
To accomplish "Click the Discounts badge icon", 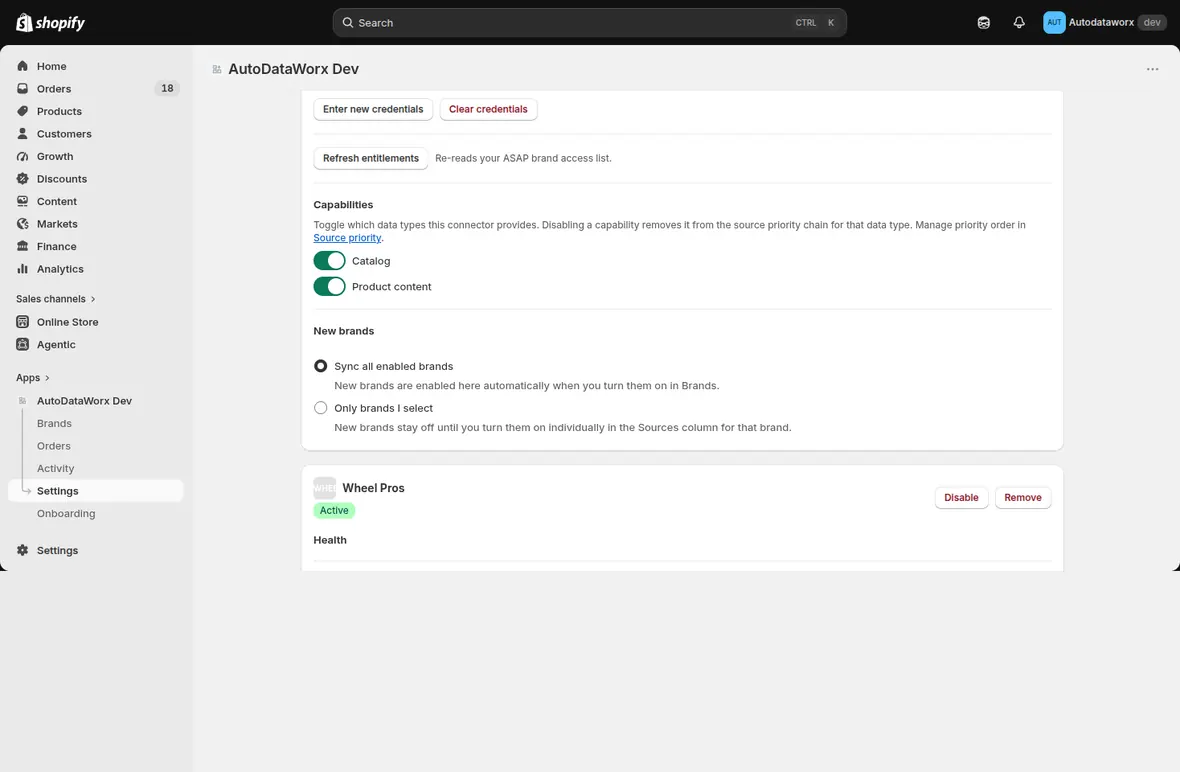I will click(23, 179).
